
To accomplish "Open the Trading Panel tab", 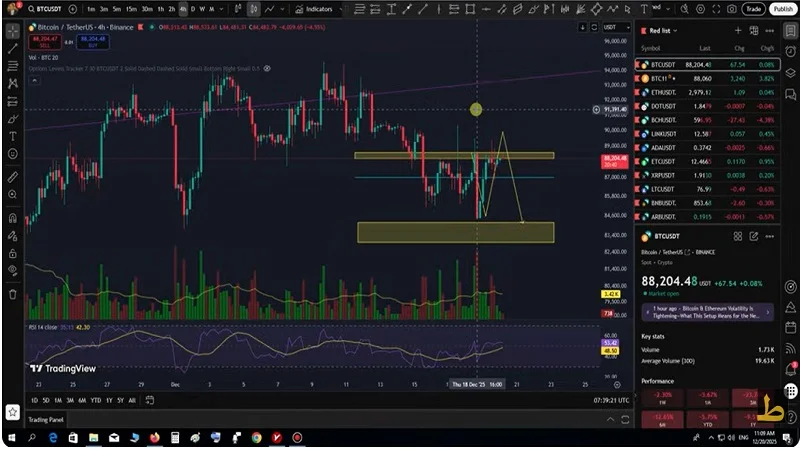I will click(x=47, y=419).
